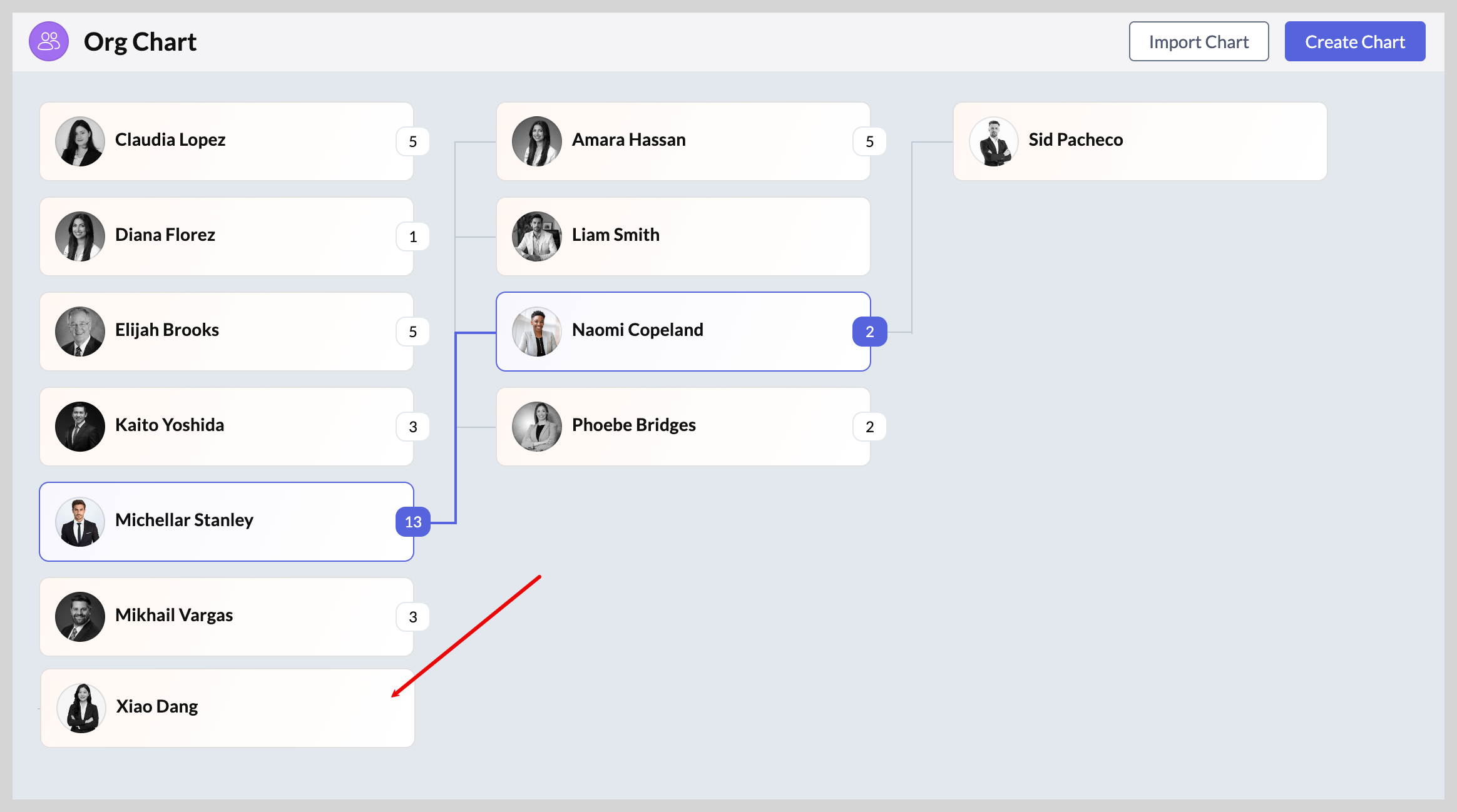Collapse Naomi Copeland's 2 reports badge
Viewport: 1457px width, 812px height.
click(869, 332)
